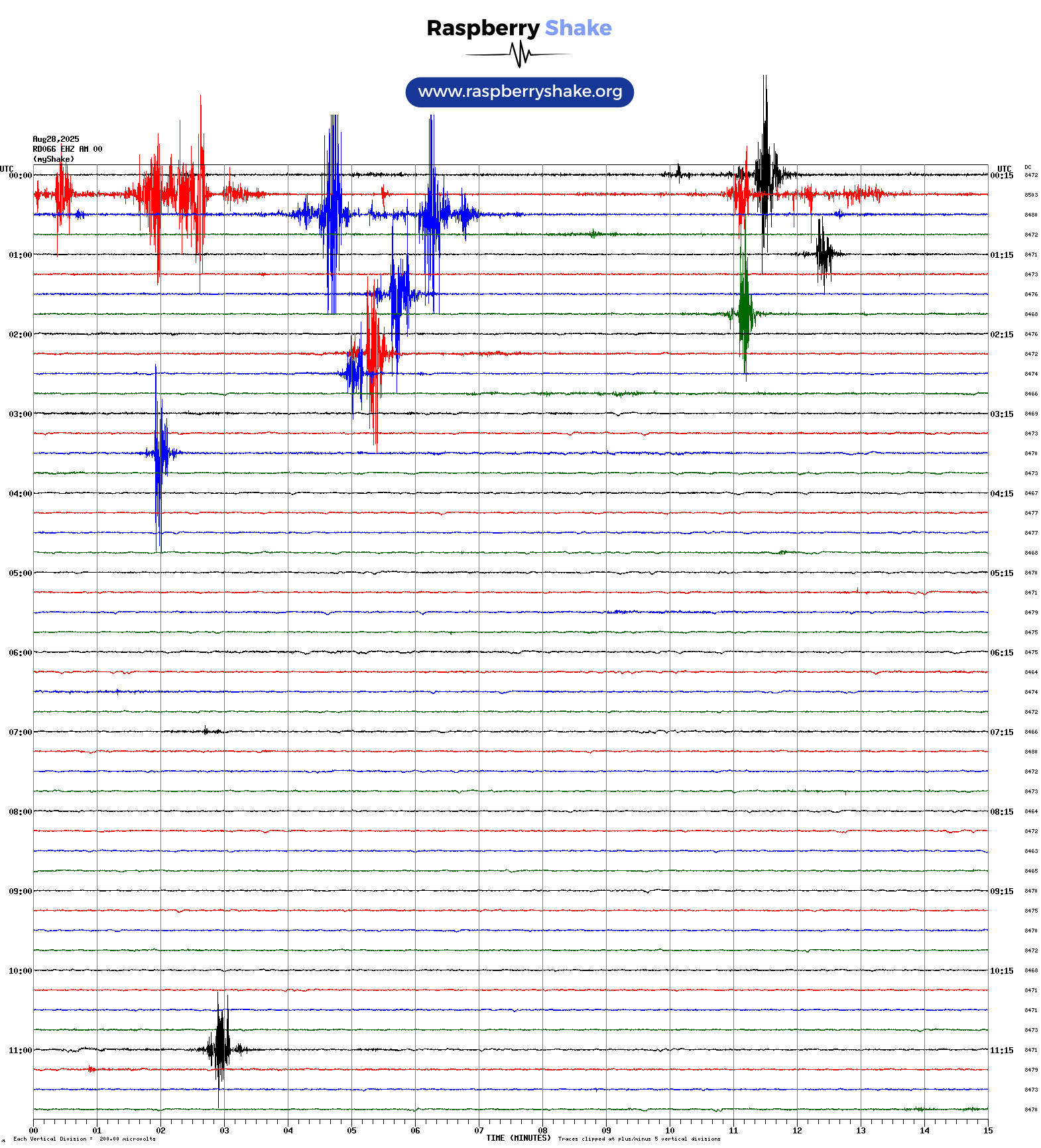Click the seismic wave icon under the logo
Image resolution: width=1041 pixels, height=1148 pixels.
click(519, 54)
